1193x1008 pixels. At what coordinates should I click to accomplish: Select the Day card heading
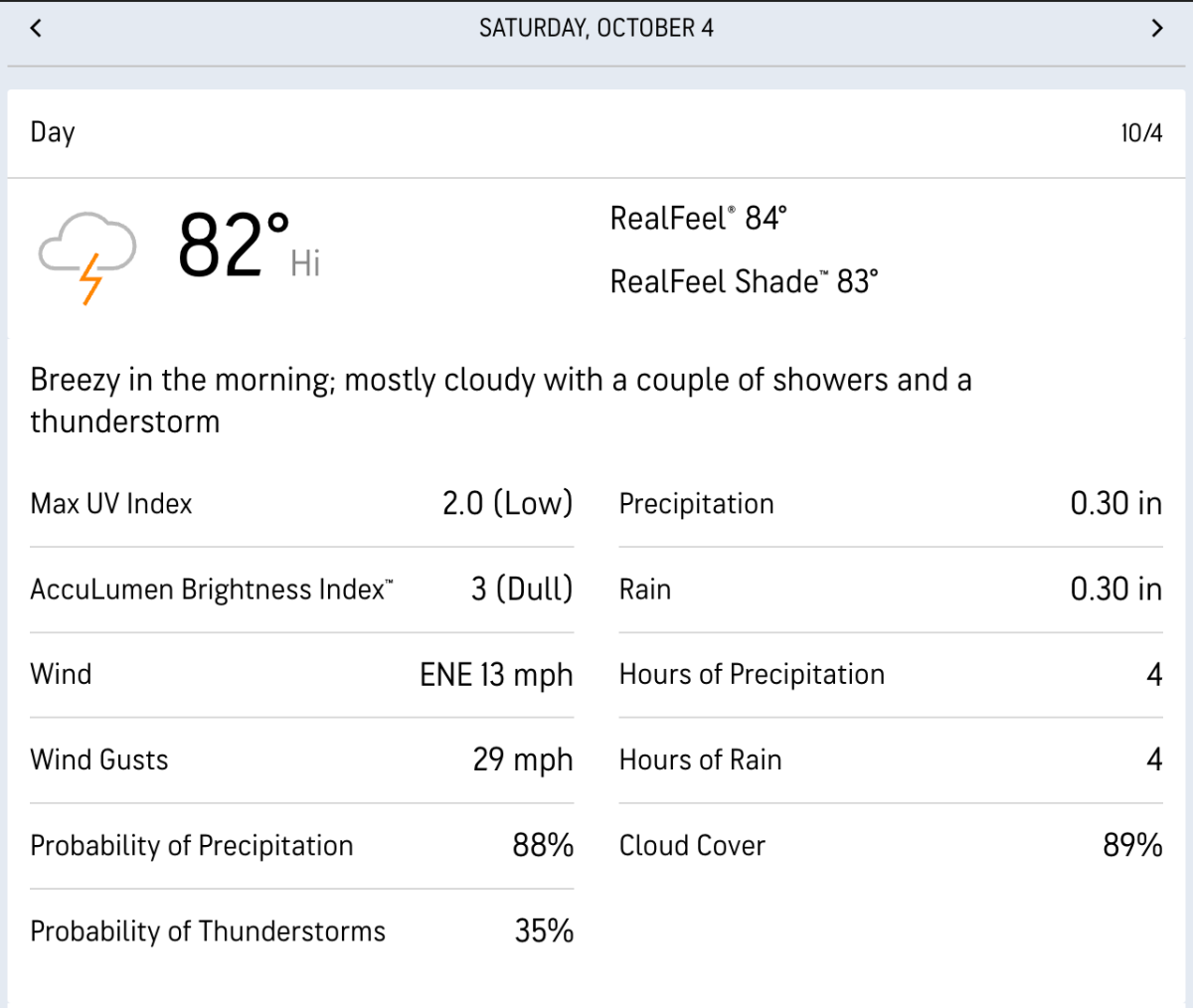click(x=53, y=132)
